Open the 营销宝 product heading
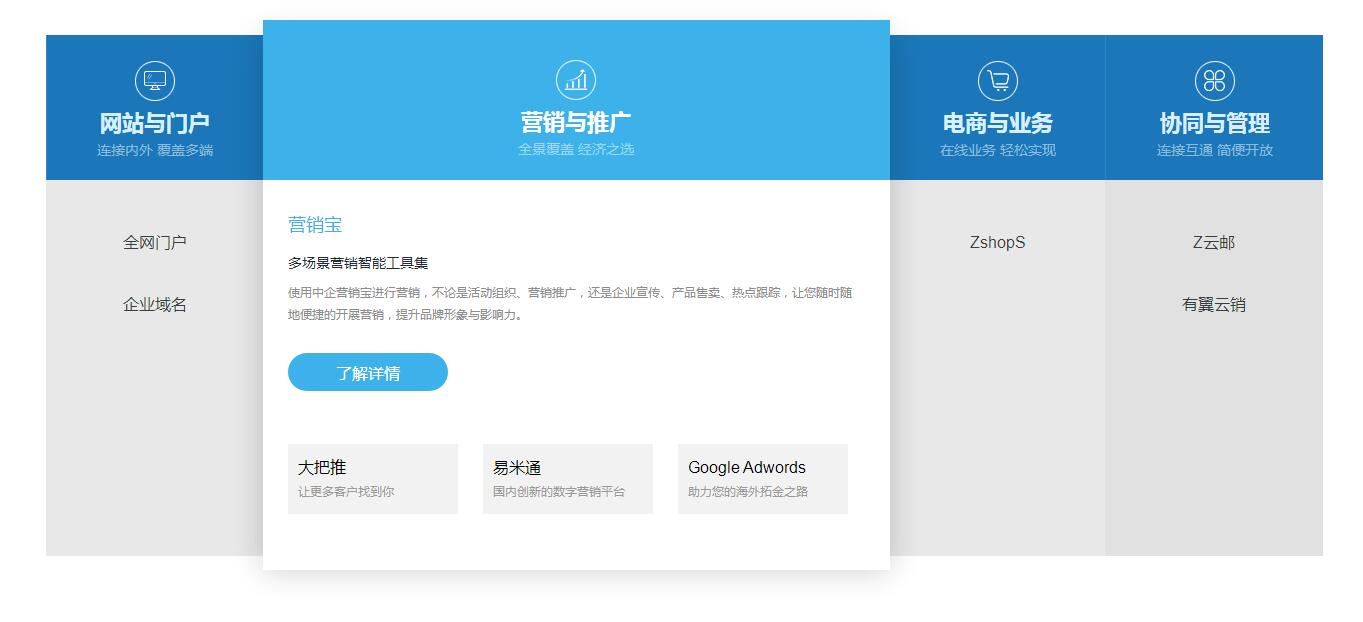Image resolution: width=1363 pixels, height=622 pixels. tap(315, 224)
